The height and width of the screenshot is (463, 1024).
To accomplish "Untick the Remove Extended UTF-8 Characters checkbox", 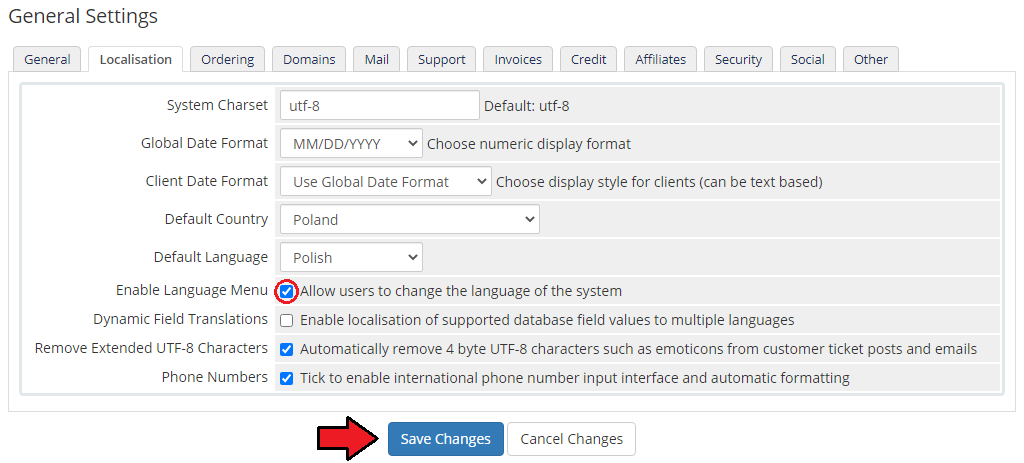I will click(286, 349).
